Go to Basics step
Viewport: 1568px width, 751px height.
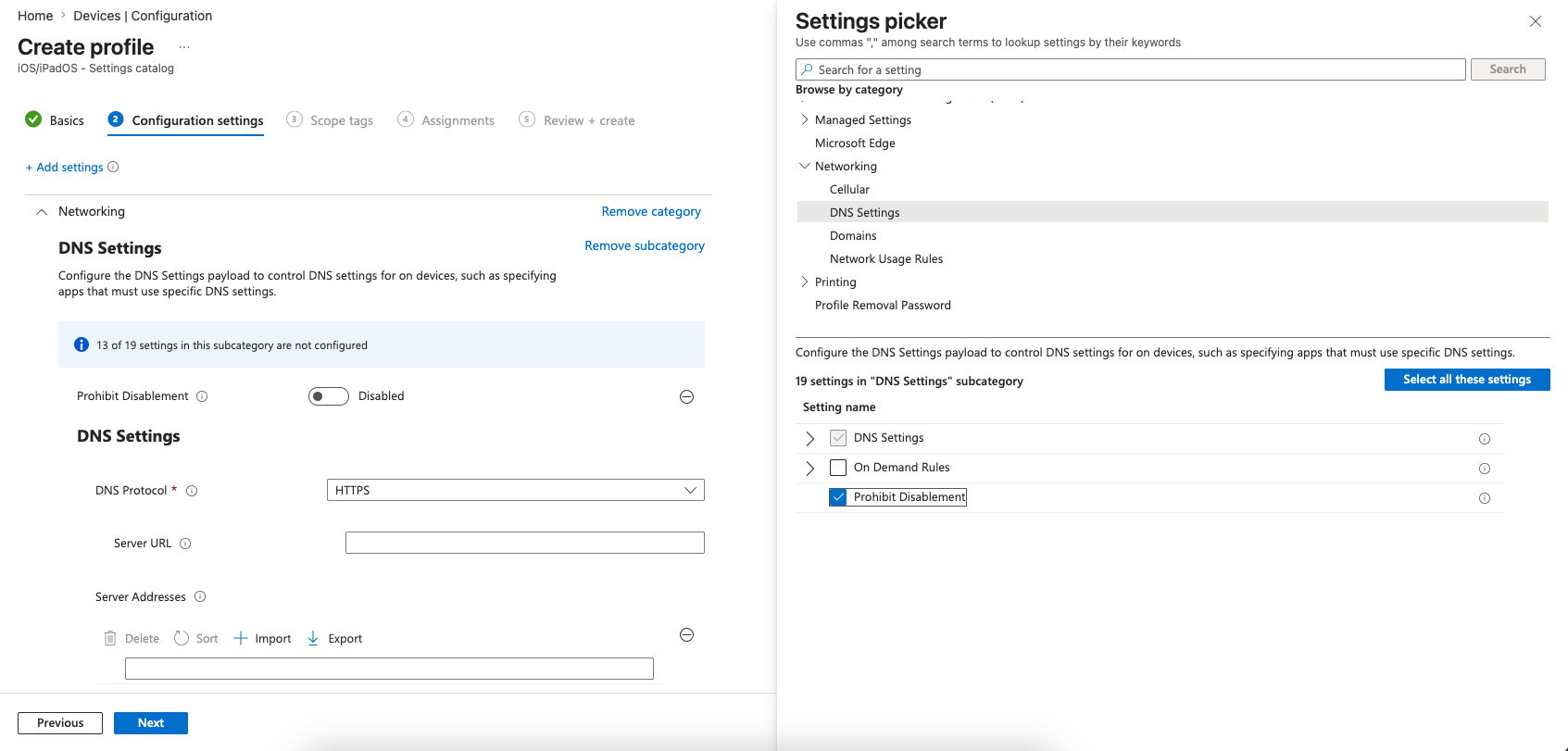point(55,120)
